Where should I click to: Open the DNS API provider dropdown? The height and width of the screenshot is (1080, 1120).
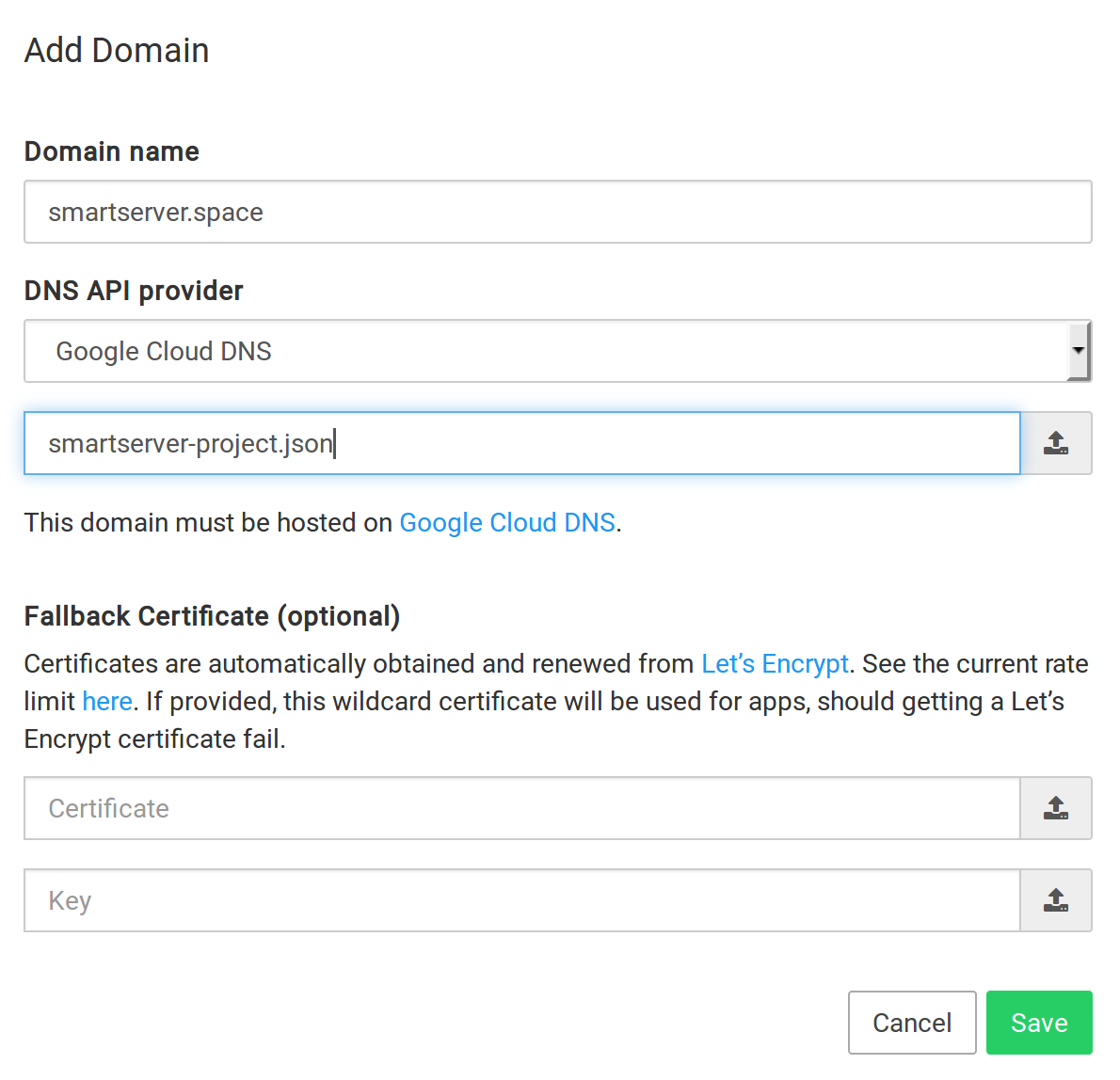pyautogui.click(x=546, y=351)
